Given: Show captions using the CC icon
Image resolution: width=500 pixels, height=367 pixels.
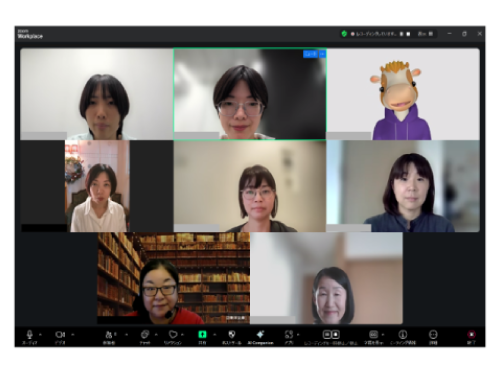Looking at the screenshot, I should coord(373,334).
